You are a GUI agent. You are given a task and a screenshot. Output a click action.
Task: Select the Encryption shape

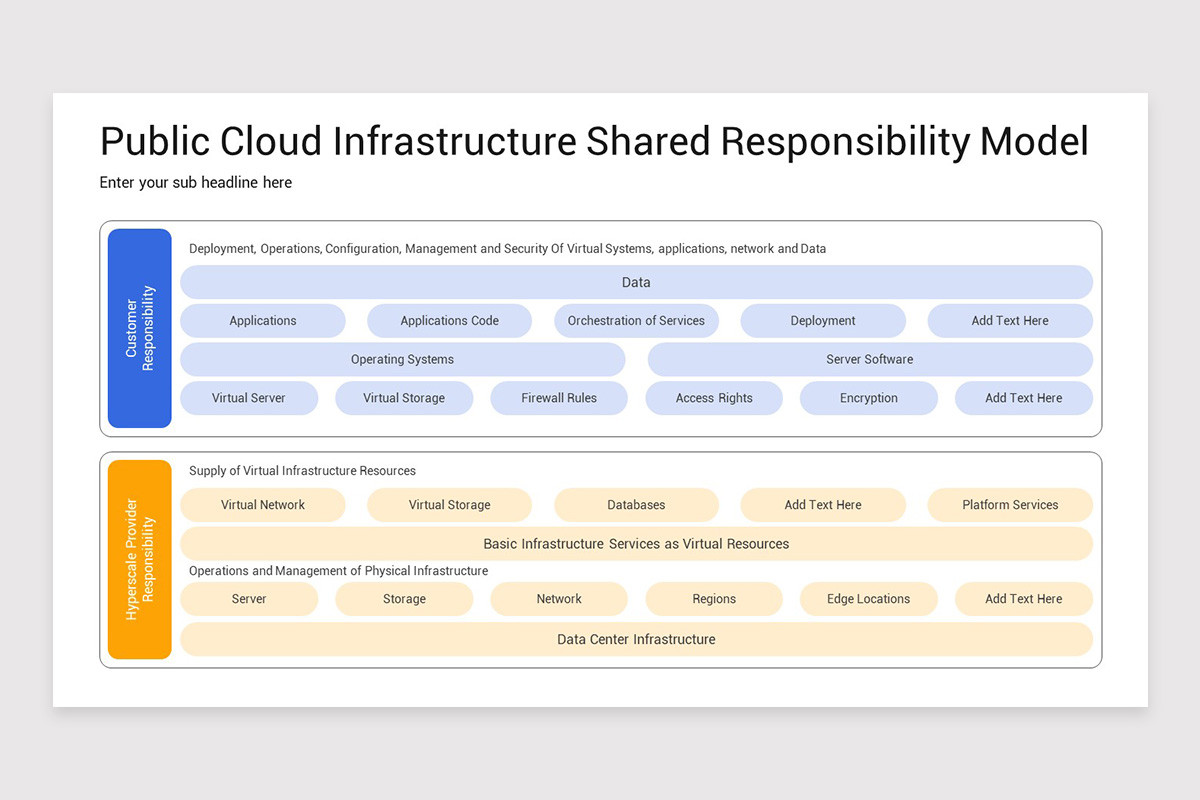(869, 397)
